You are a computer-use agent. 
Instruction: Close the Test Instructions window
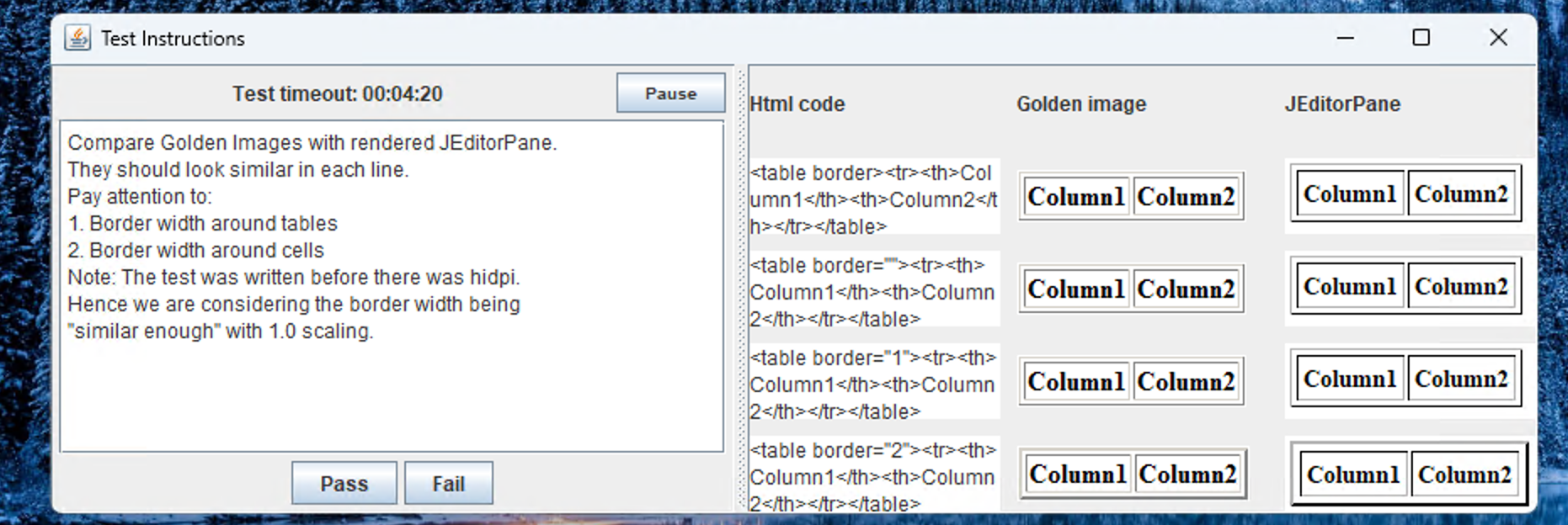tap(1497, 38)
